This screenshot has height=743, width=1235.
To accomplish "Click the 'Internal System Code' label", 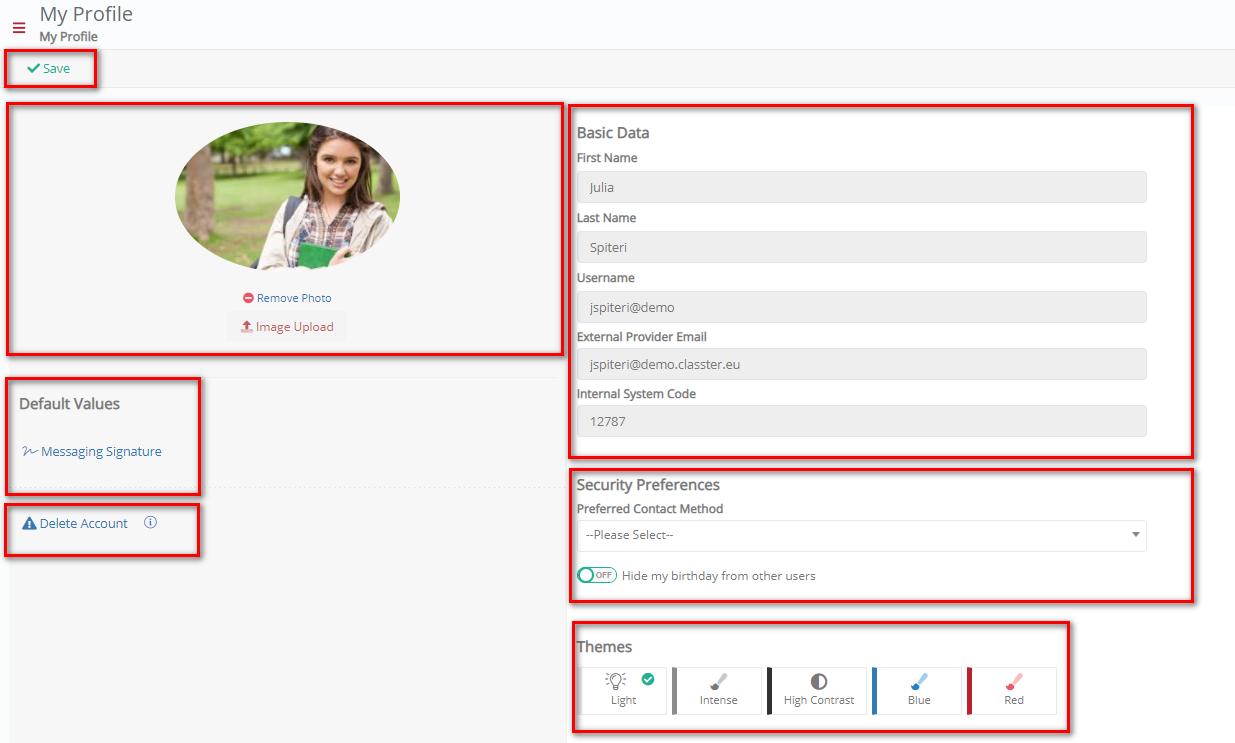I will coord(636,393).
